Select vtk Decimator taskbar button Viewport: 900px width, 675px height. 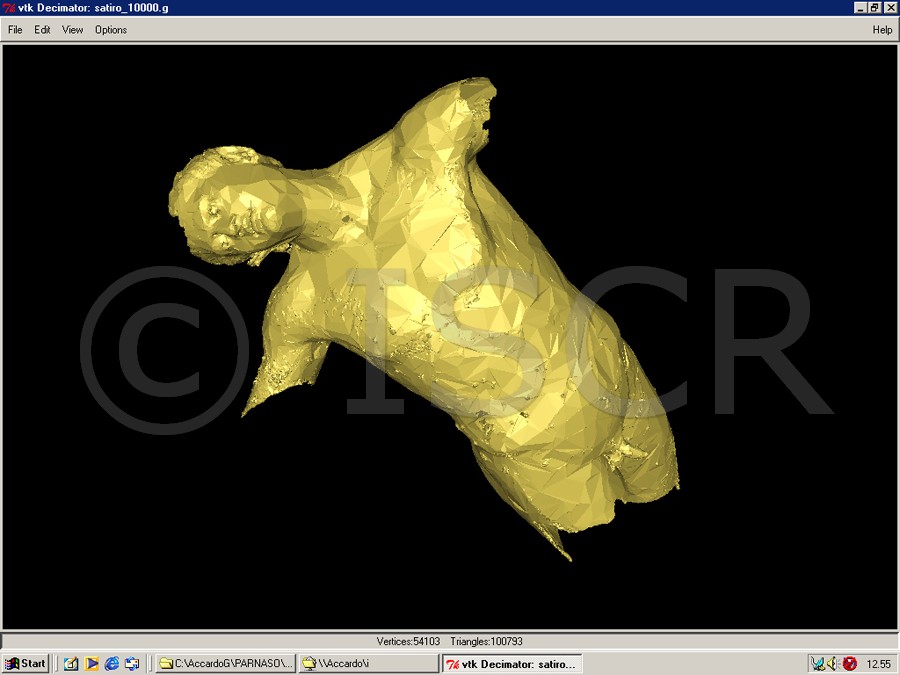pos(512,664)
